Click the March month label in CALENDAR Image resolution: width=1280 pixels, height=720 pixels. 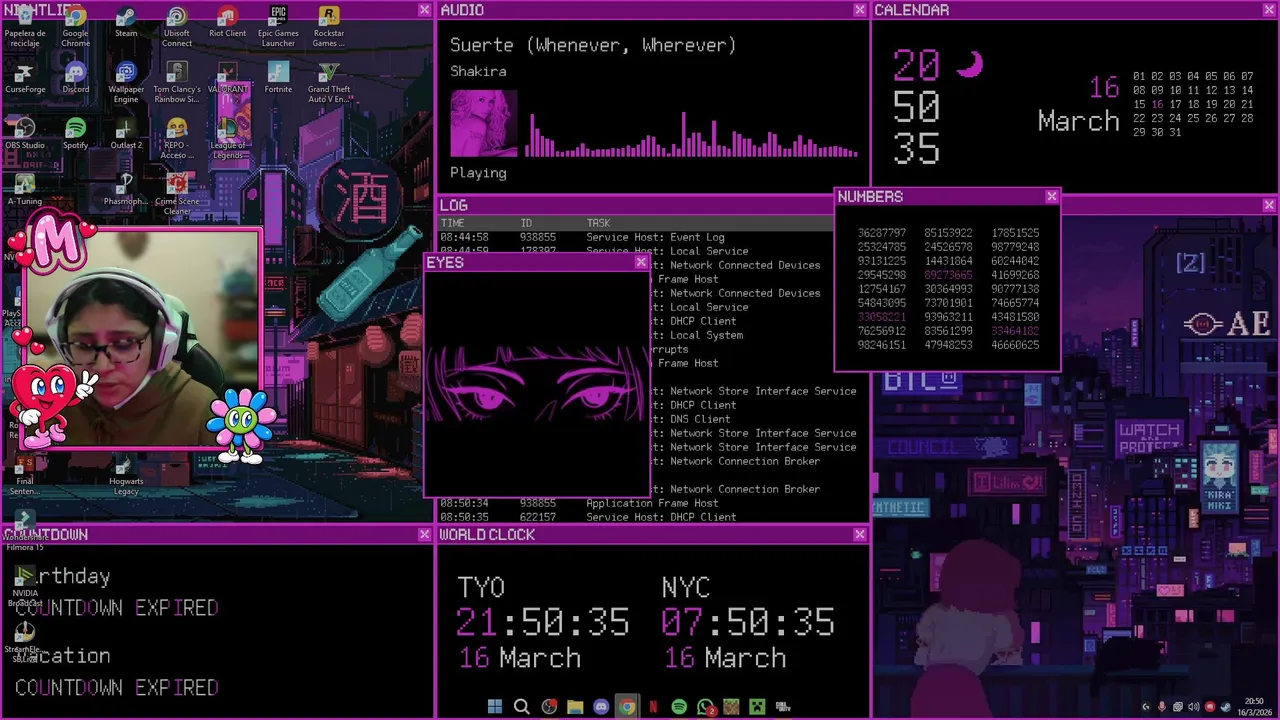[x=1078, y=121]
